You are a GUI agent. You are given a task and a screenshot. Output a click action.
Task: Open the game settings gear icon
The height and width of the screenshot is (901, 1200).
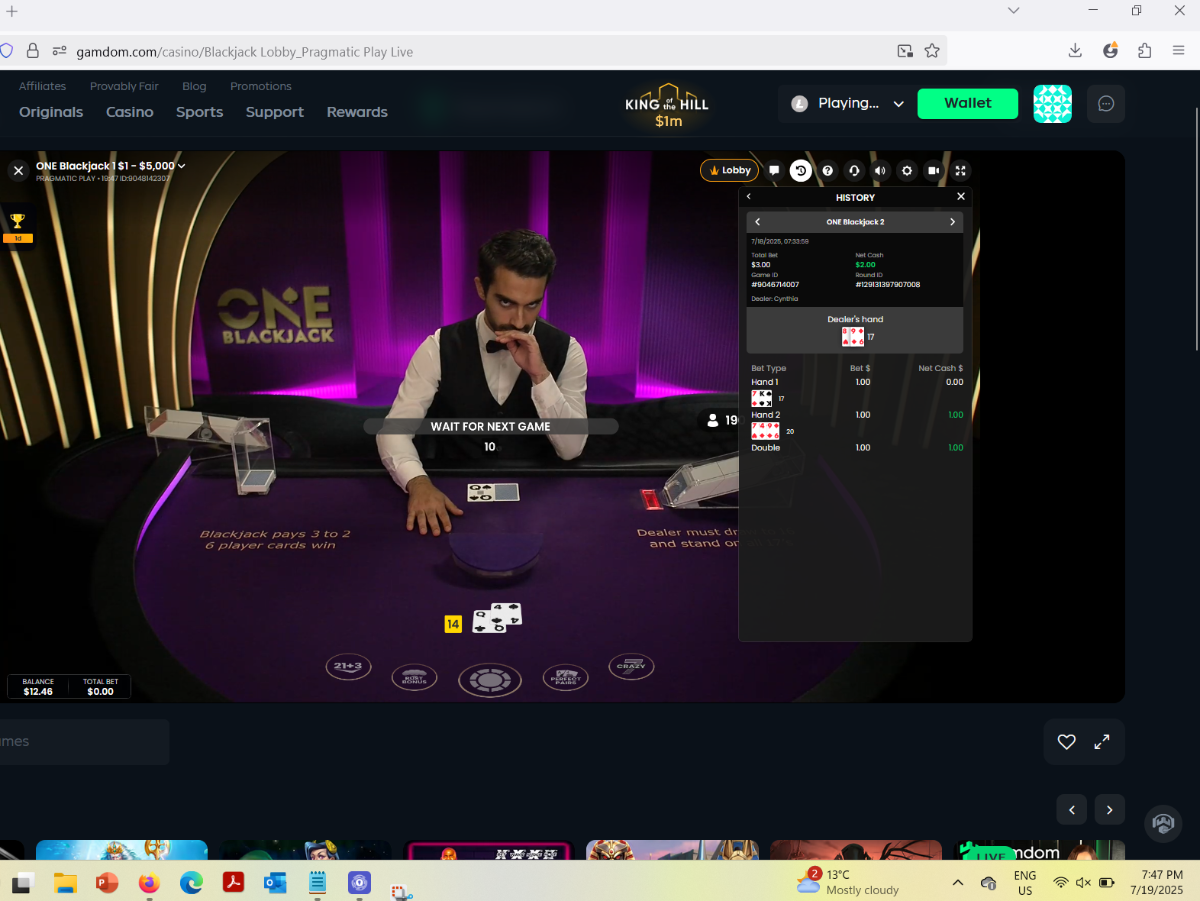point(907,171)
